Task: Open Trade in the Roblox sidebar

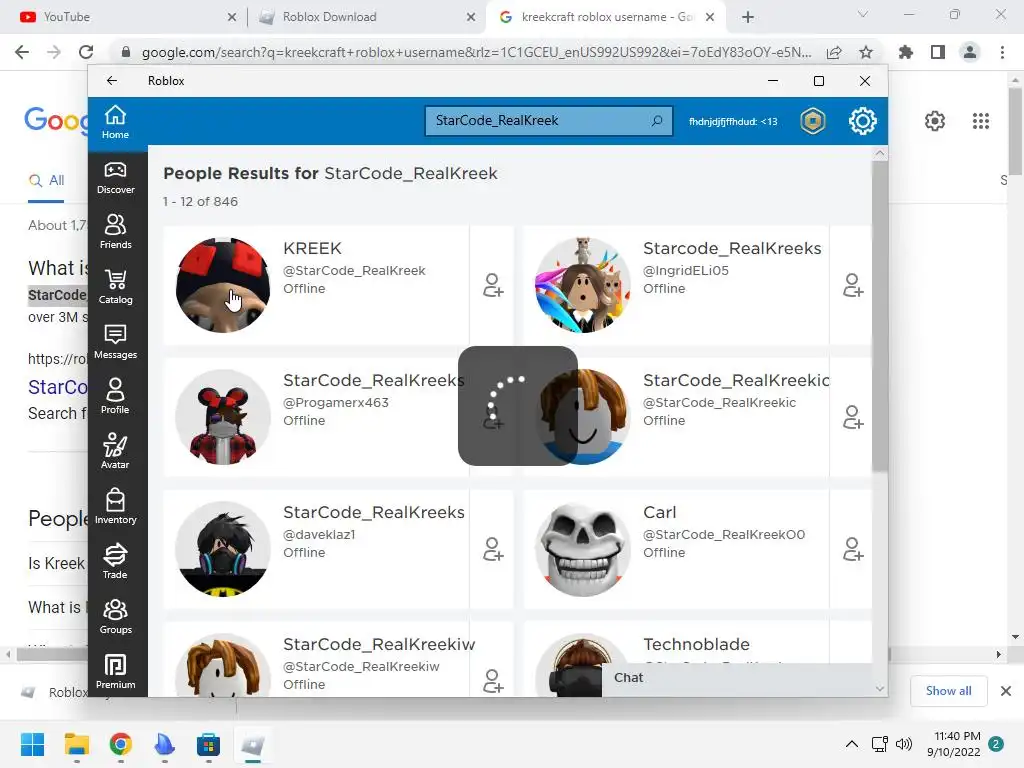Action: (115, 562)
